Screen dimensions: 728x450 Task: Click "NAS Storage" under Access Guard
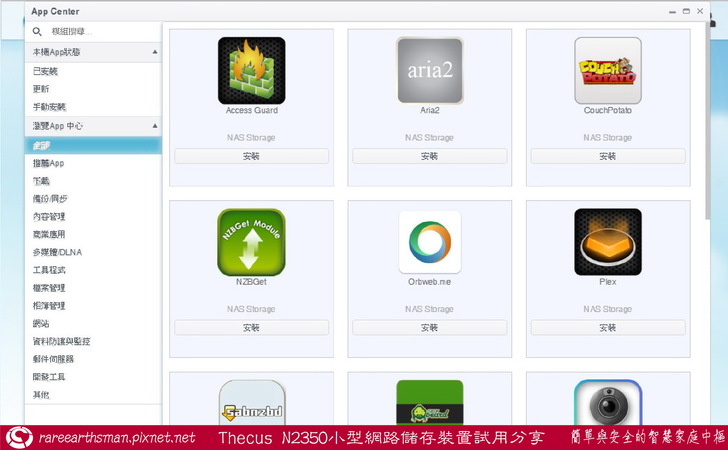(251, 137)
